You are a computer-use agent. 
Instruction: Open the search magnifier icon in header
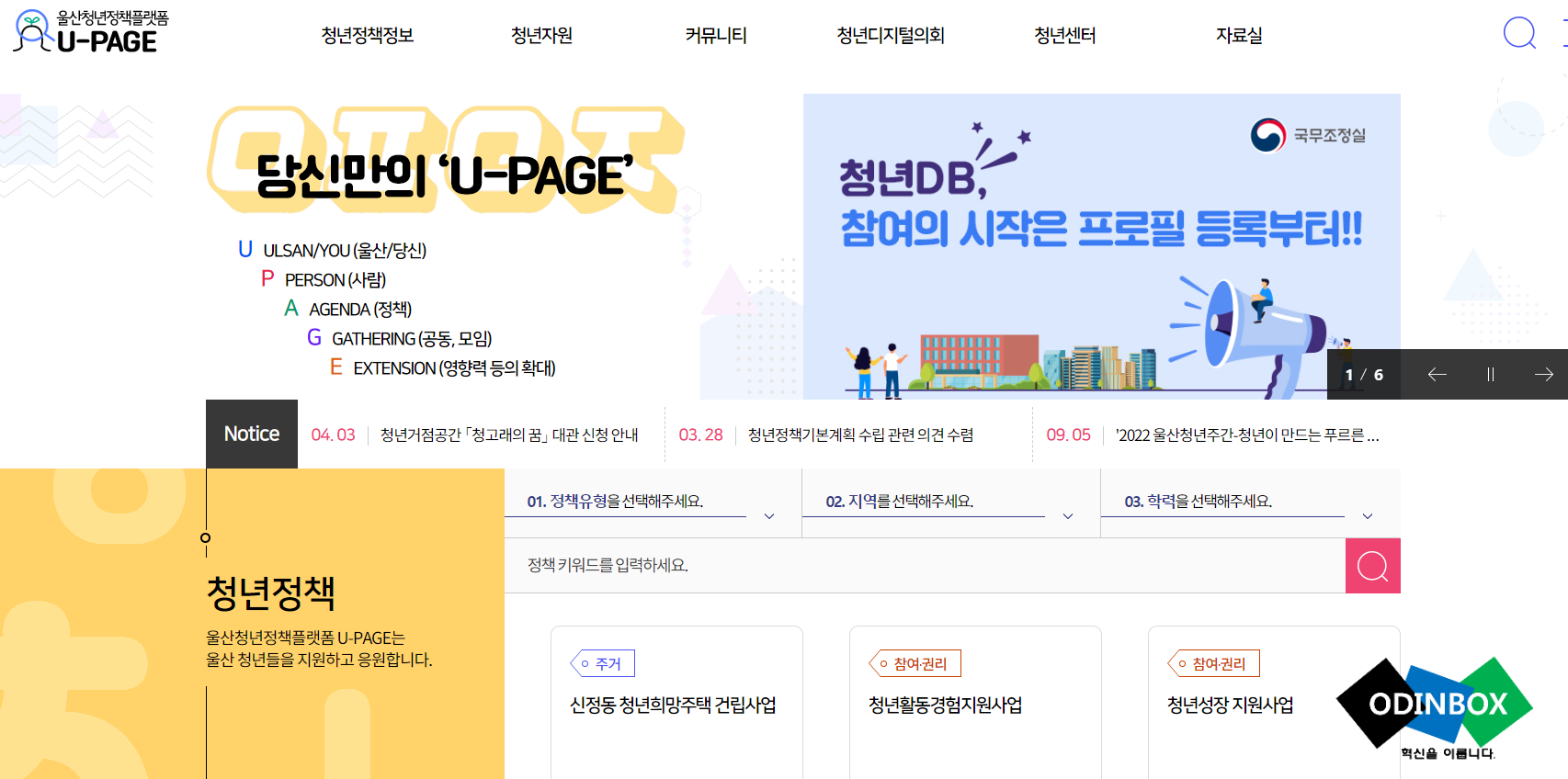coord(1519,33)
